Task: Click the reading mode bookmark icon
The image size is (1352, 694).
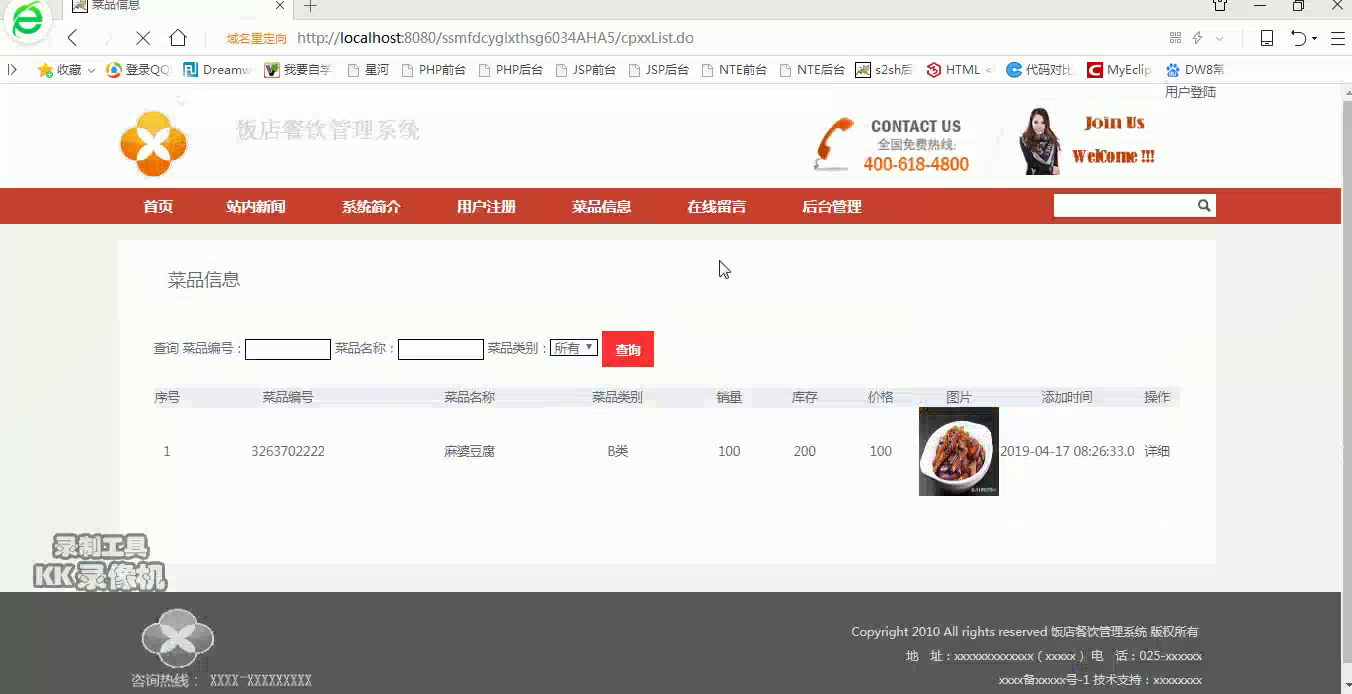Action: tap(1266, 38)
